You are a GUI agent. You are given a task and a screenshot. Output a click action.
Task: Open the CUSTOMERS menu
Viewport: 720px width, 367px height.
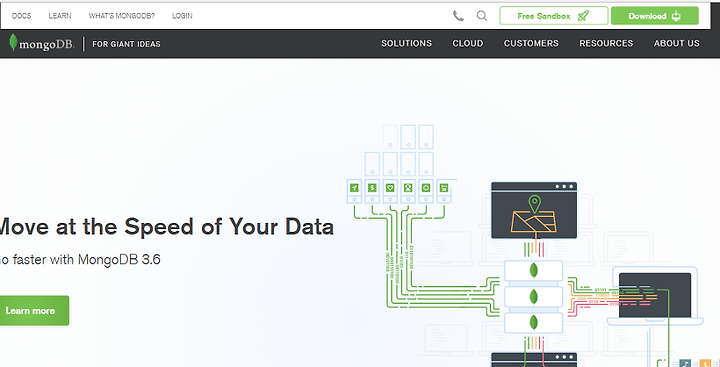coord(531,43)
